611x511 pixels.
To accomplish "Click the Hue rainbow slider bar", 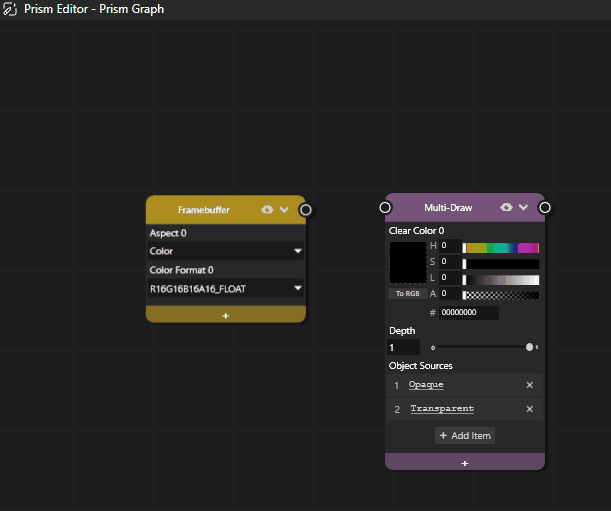I will pos(500,247).
